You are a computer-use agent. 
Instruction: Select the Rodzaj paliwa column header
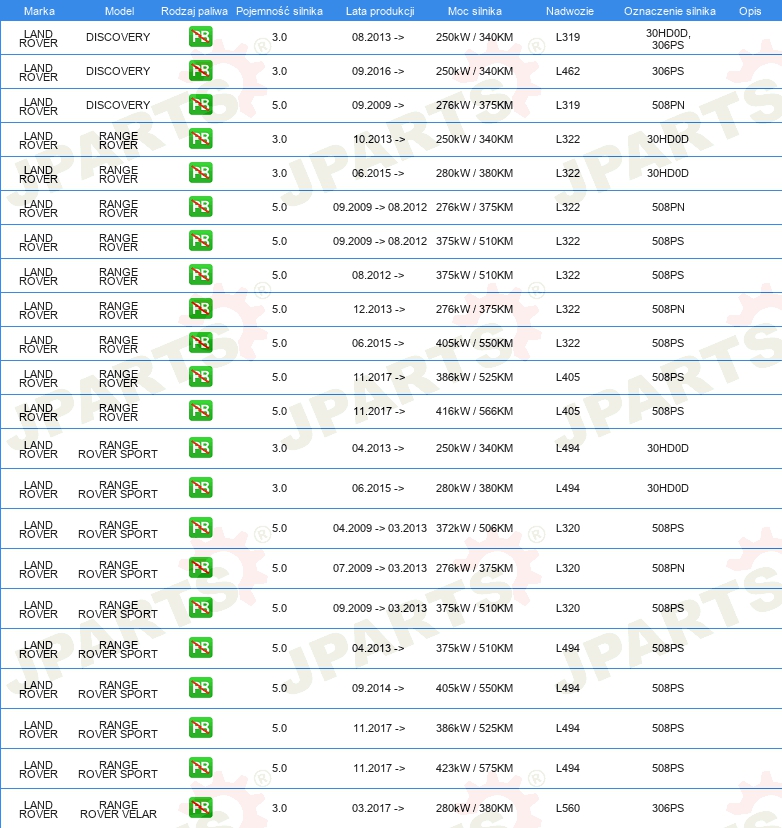click(x=194, y=11)
